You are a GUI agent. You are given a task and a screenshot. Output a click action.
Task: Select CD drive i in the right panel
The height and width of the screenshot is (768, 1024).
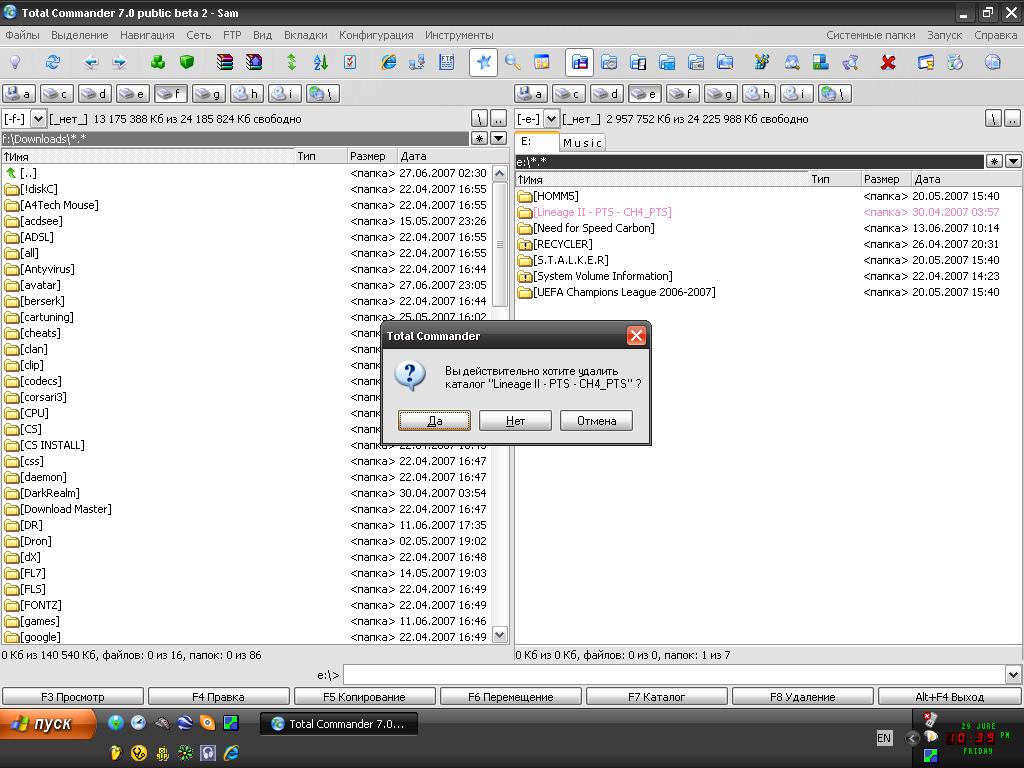tap(797, 94)
